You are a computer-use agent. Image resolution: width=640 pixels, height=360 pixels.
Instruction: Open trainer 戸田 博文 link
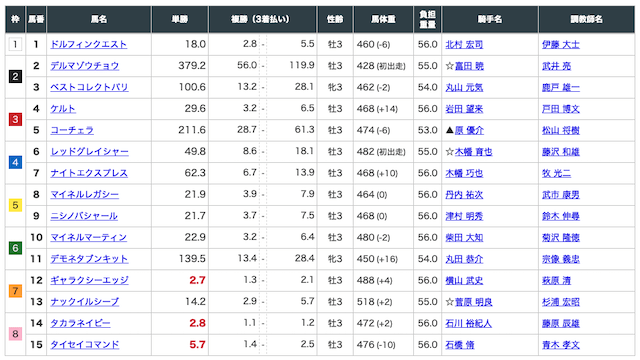(x=561, y=109)
